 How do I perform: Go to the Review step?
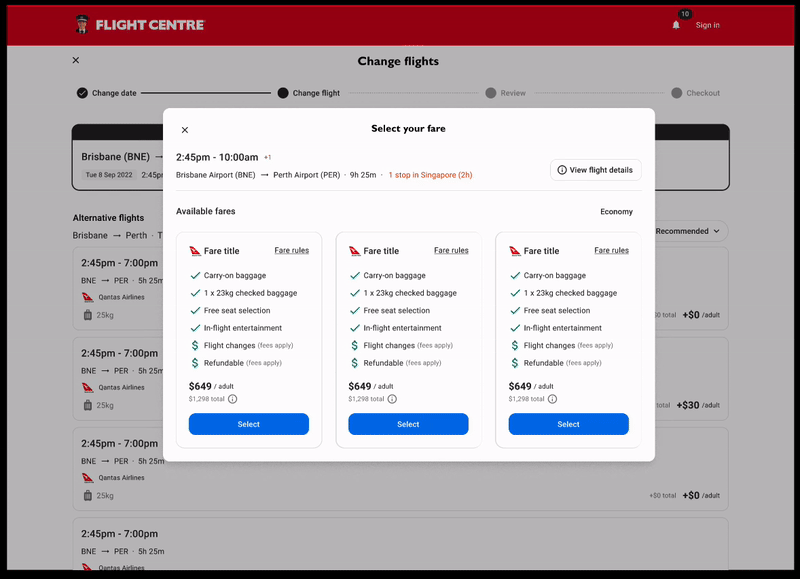pyautogui.click(x=505, y=93)
